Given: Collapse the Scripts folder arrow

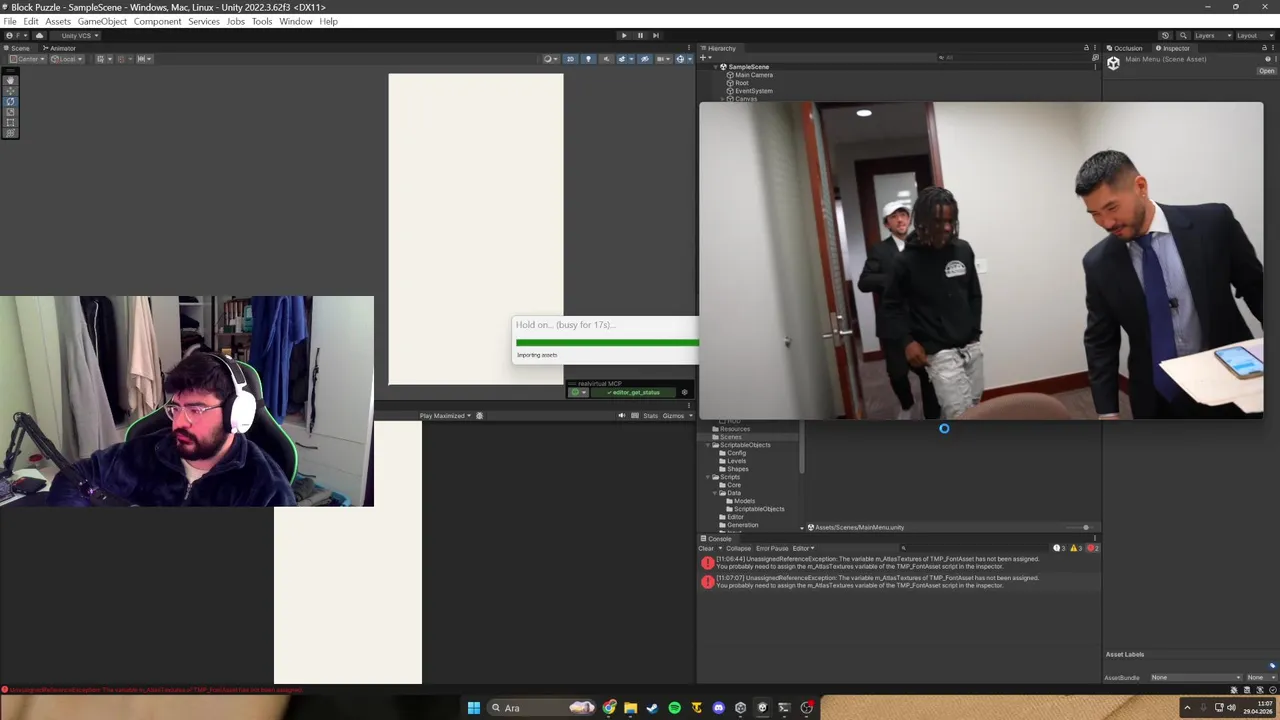Looking at the screenshot, I should (x=707, y=477).
